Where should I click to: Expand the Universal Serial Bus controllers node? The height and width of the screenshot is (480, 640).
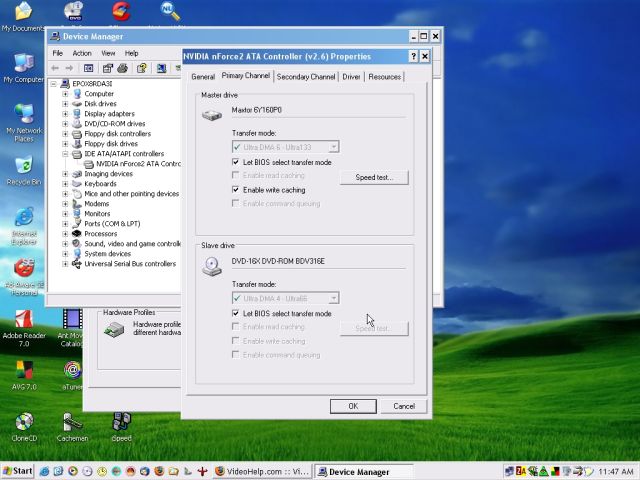(x=65, y=264)
